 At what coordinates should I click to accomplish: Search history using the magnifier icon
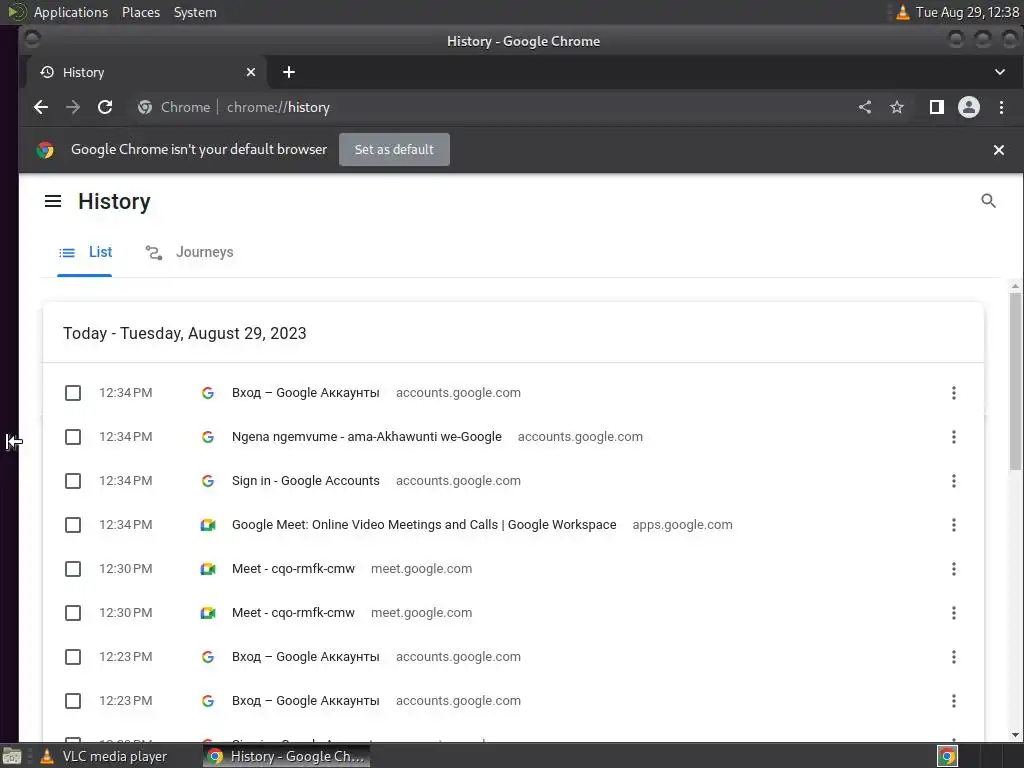pos(988,201)
